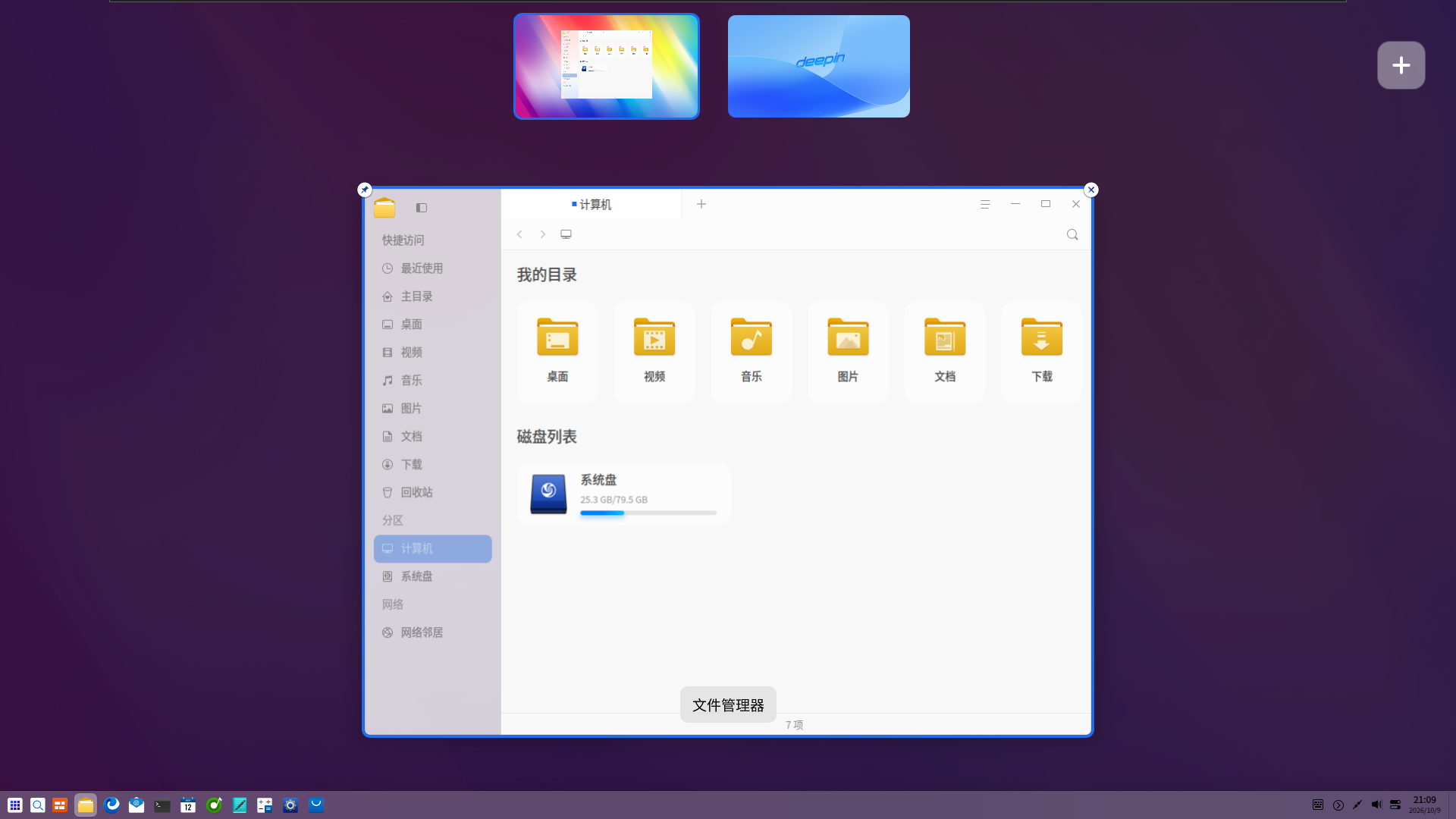Select 下载 in the sidebar
Screen dimensions: 1456x819
(432, 465)
